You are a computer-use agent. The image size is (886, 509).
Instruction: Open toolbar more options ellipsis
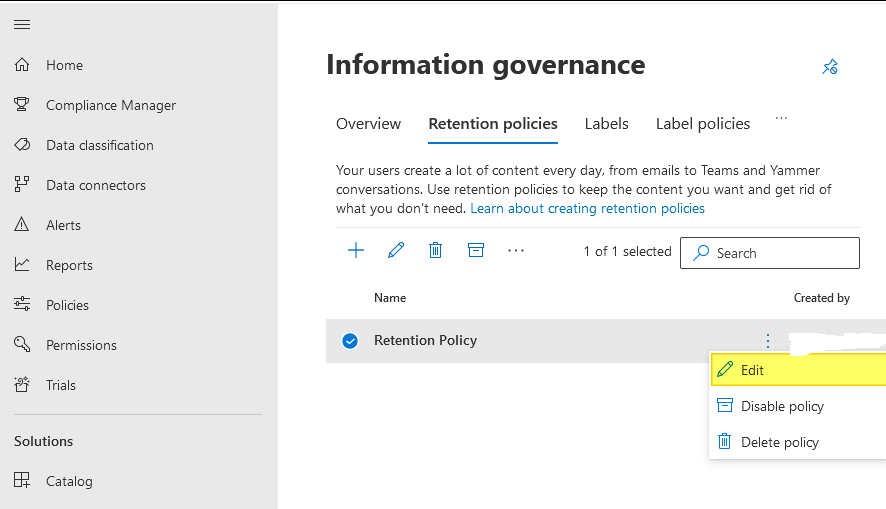[x=516, y=250]
